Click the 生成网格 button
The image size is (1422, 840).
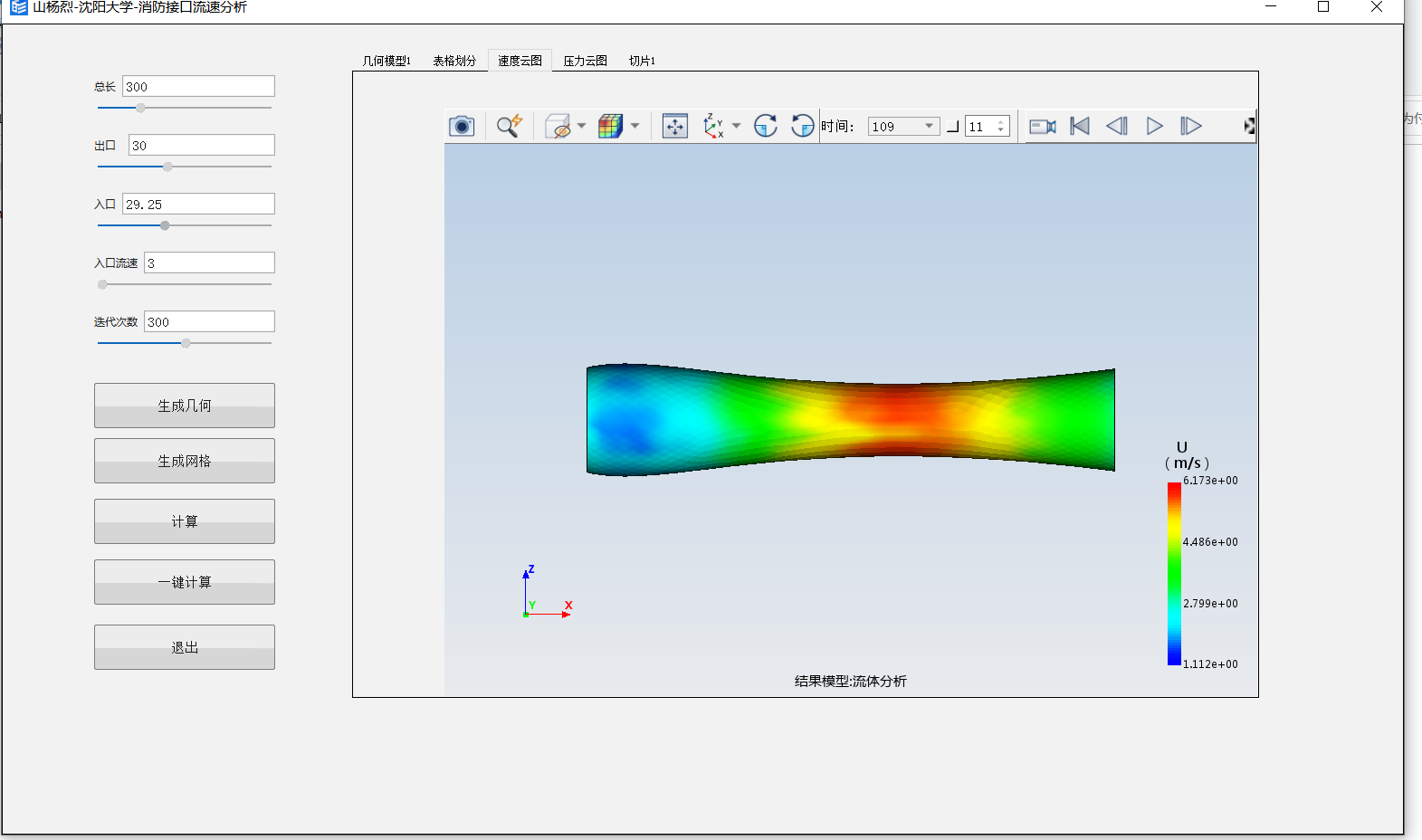click(185, 461)
